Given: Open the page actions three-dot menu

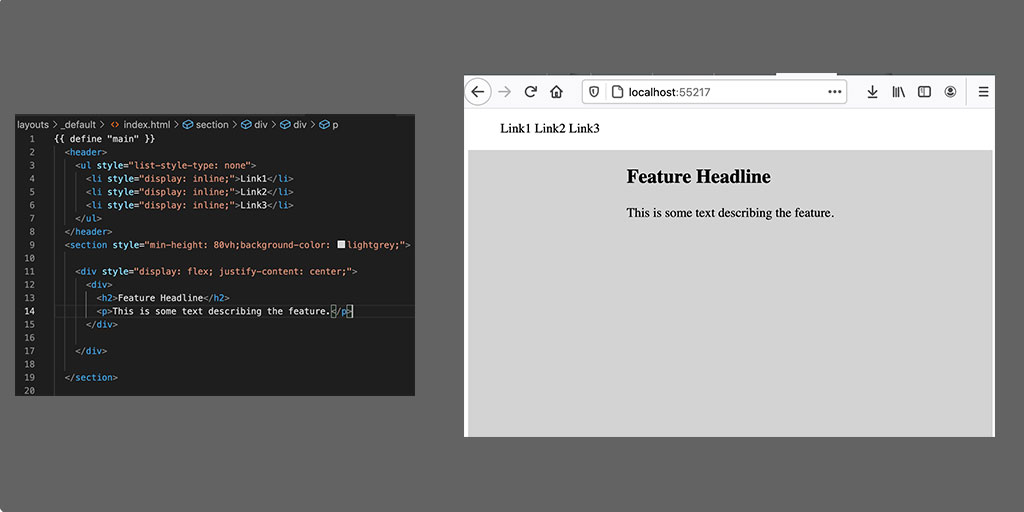Looking at the screenshot, I should (x=835, y=92).
